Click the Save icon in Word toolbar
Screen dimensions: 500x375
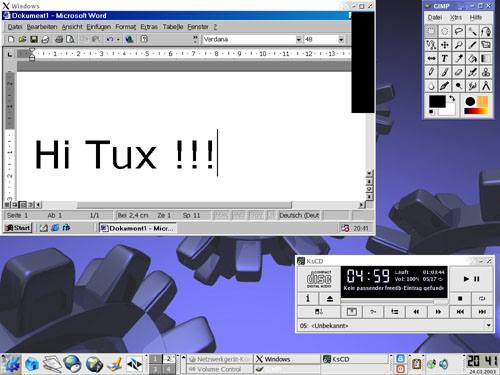click(x=34, y=39)
